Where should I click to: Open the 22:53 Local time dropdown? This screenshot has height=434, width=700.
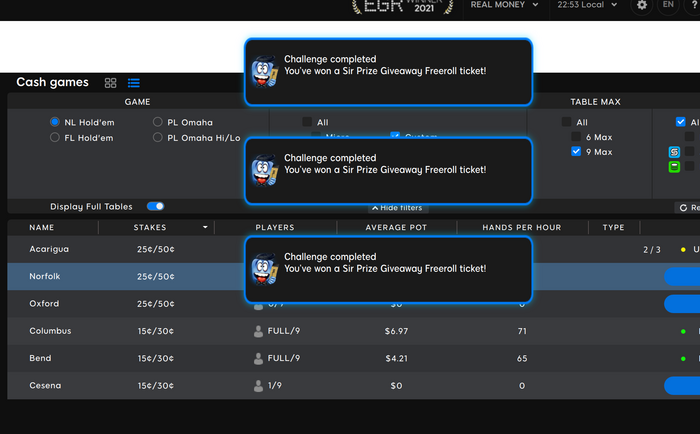pyautogui.click(x=587, y=5)
